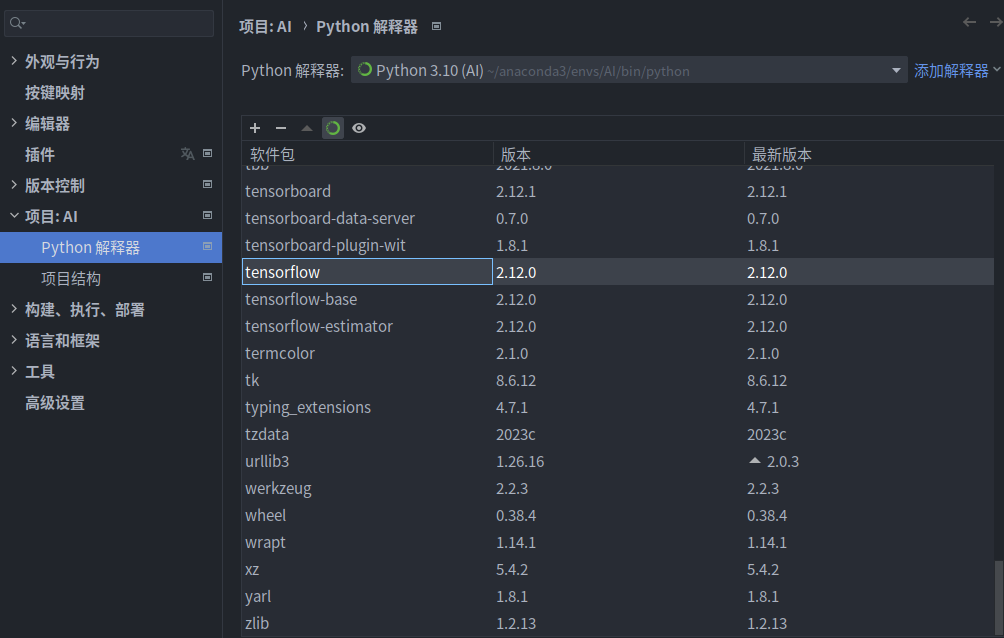The height and width of the screenshot is (638, 1004).
Task: Click the project-level marker icon beside 项目: AI
Action: point(207,215)
